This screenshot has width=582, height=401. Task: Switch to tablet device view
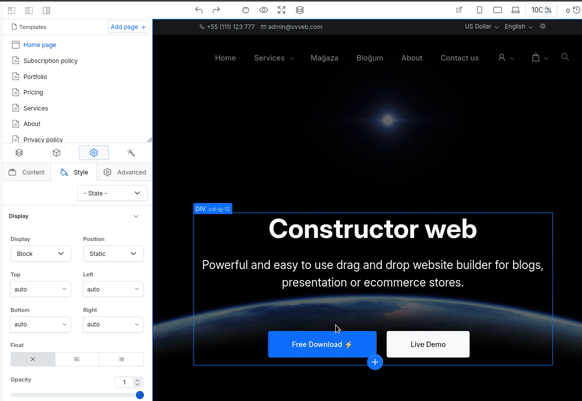[x=497, y=10]
